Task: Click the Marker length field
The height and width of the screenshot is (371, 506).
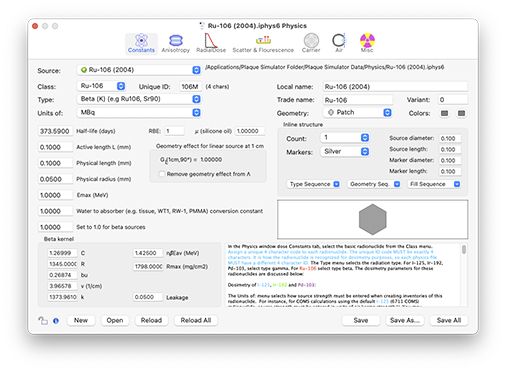Action: (450, 171)
